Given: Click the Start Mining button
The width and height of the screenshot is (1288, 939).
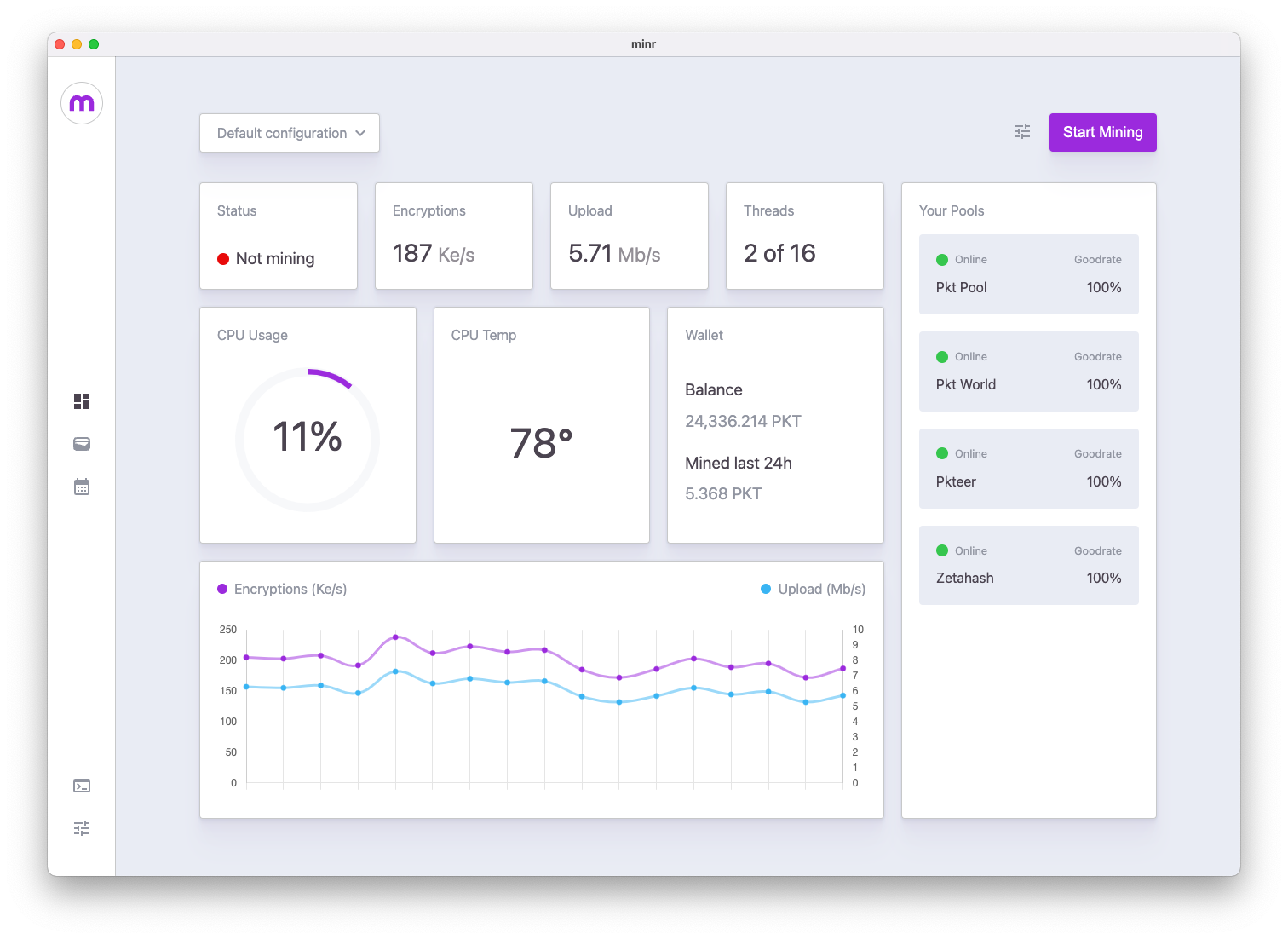Looking at the screenshot, I should pos(1102,132).
